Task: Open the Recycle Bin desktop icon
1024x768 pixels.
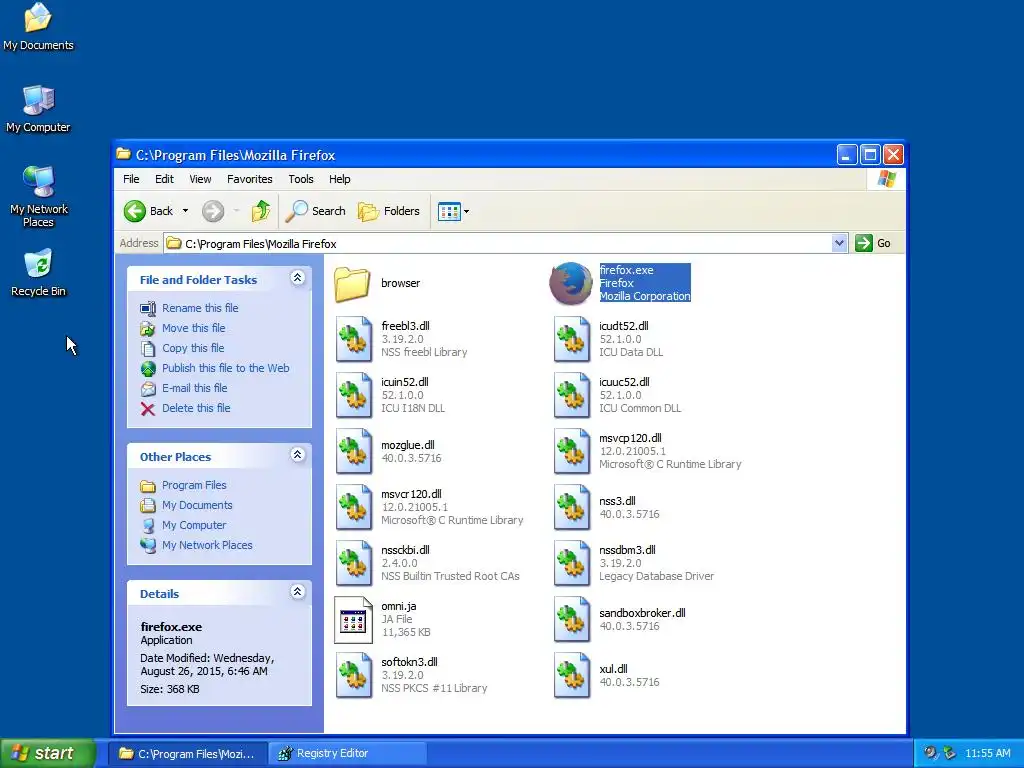Action: coord(38,264)
